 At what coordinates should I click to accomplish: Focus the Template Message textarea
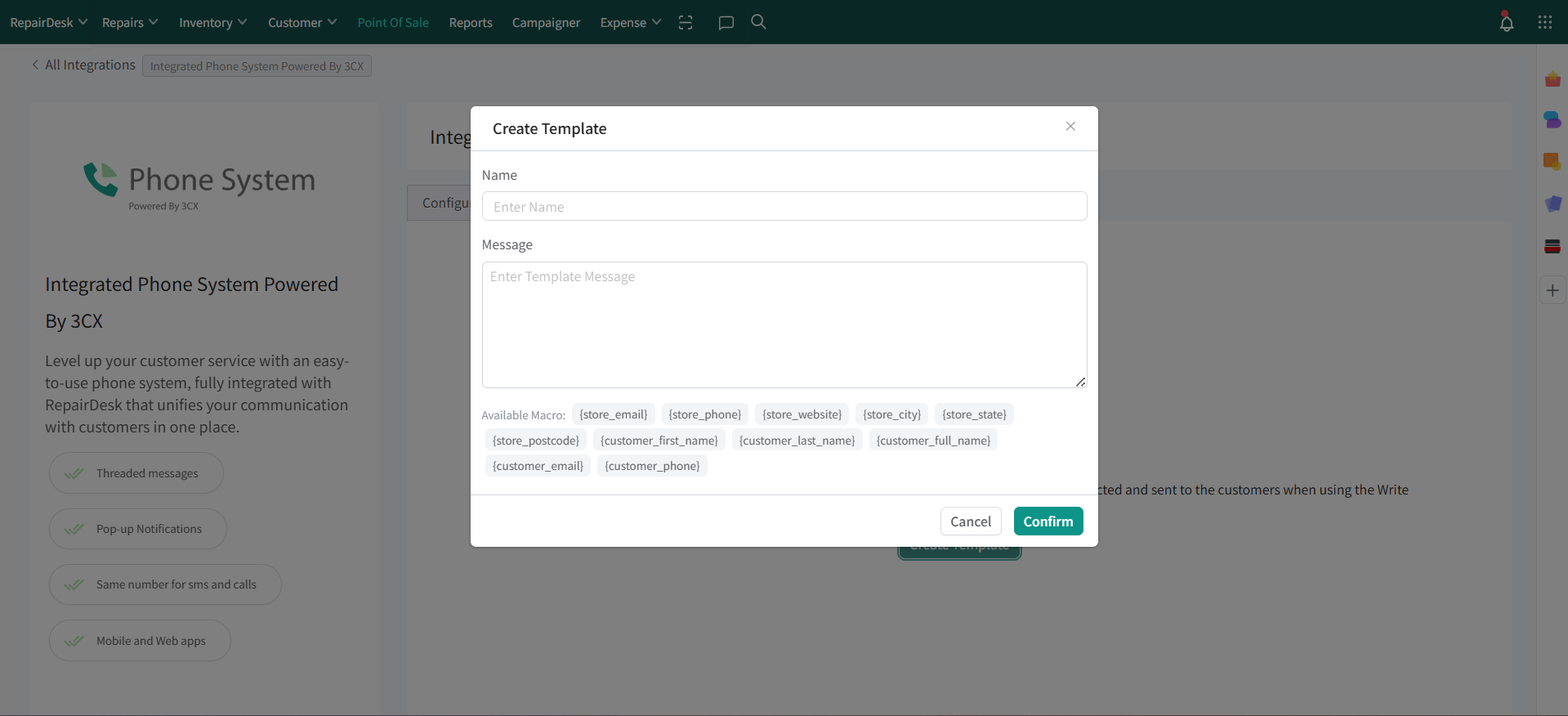(784, 324)
